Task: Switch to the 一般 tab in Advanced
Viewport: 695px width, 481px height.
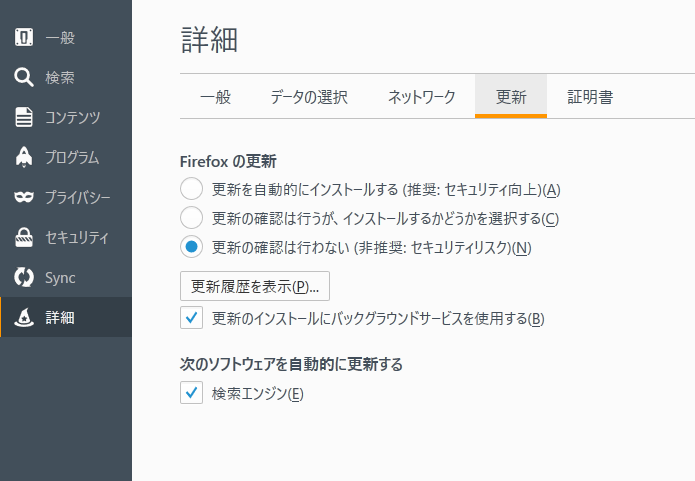Action: tap(215, 97)
